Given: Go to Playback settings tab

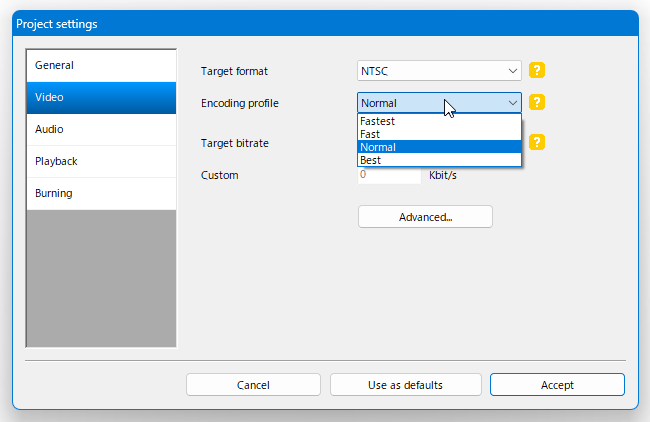Looking at the screenshot, I should click(101, 161).
